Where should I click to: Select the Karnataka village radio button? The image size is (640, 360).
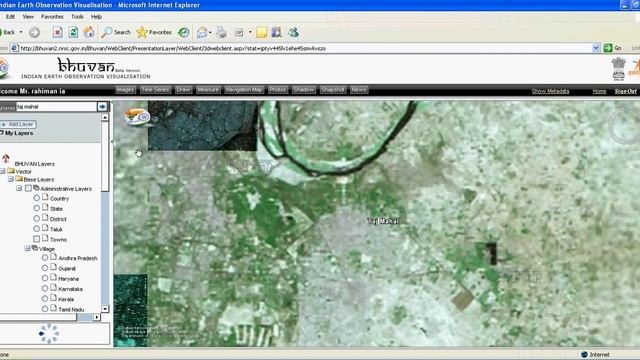click(45, 288)
